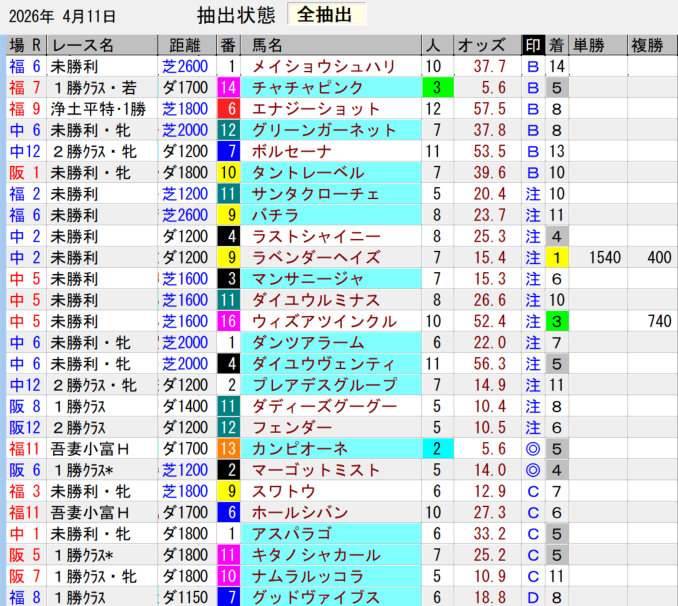Click the ◎ mark in マーゴットミスト row
This screenshot has width=678, height=606.
coord(533,470)
